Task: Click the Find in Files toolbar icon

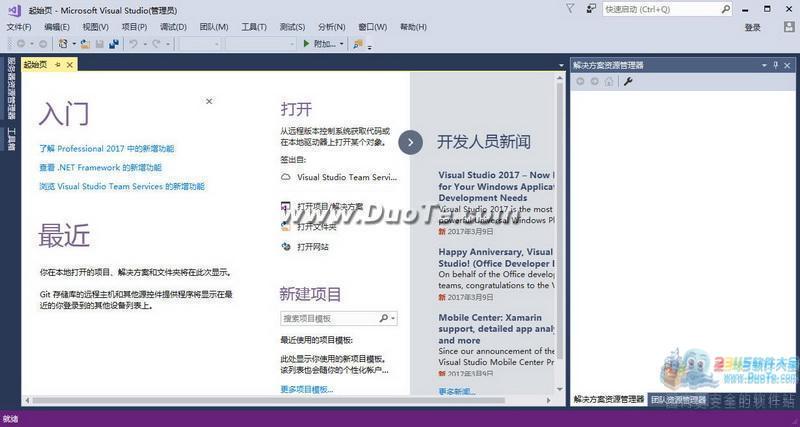Action: pyautogui.click(x=358, y=44)
